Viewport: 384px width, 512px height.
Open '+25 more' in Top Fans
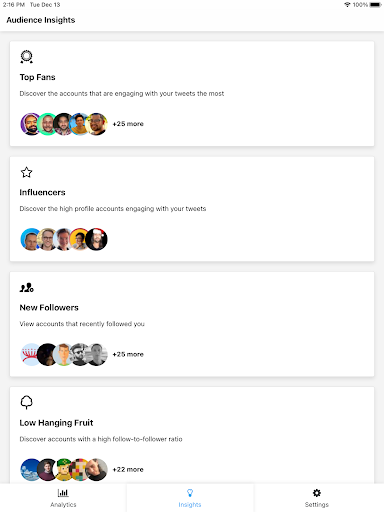[128, 124]
